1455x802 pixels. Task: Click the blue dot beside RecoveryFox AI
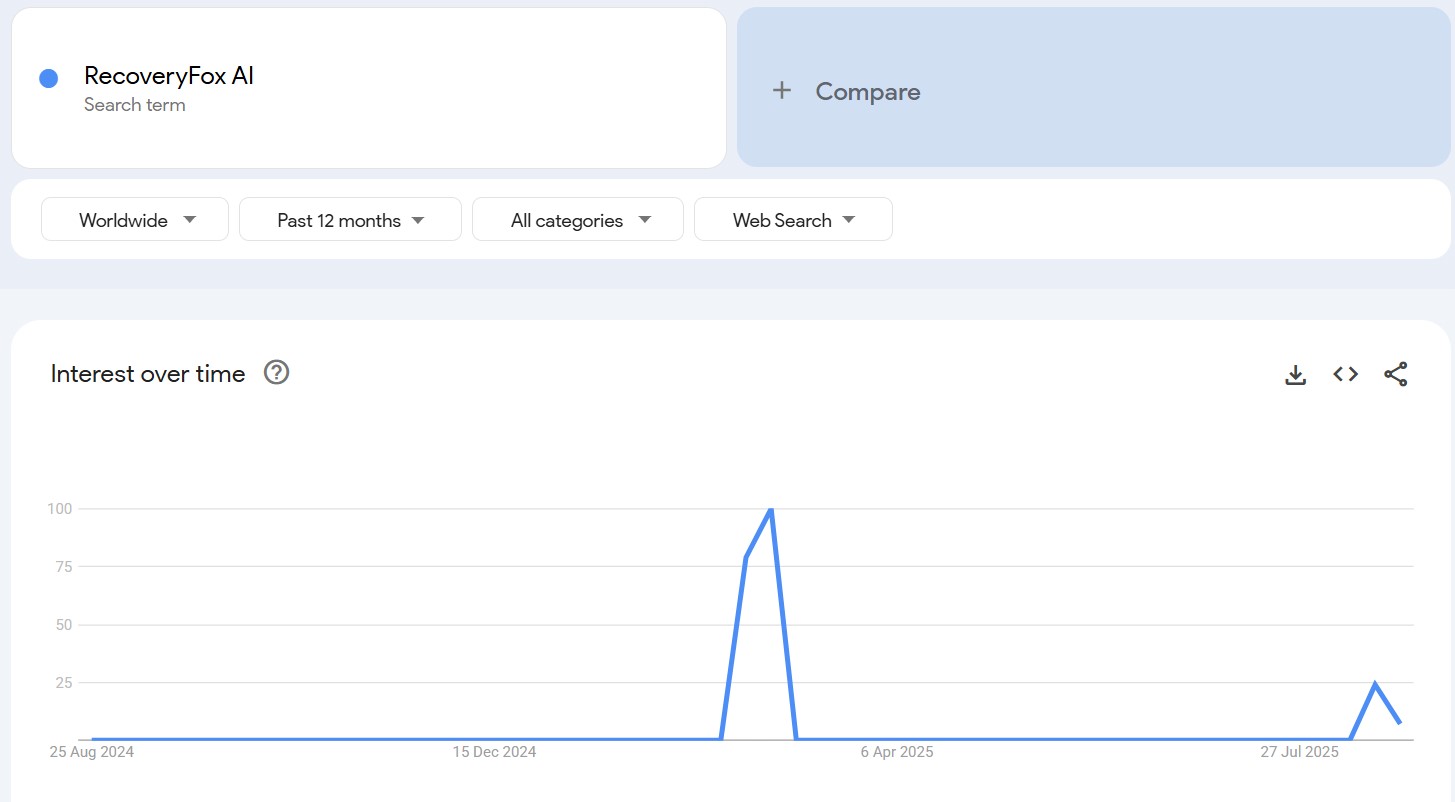click(x=48, y=79)
